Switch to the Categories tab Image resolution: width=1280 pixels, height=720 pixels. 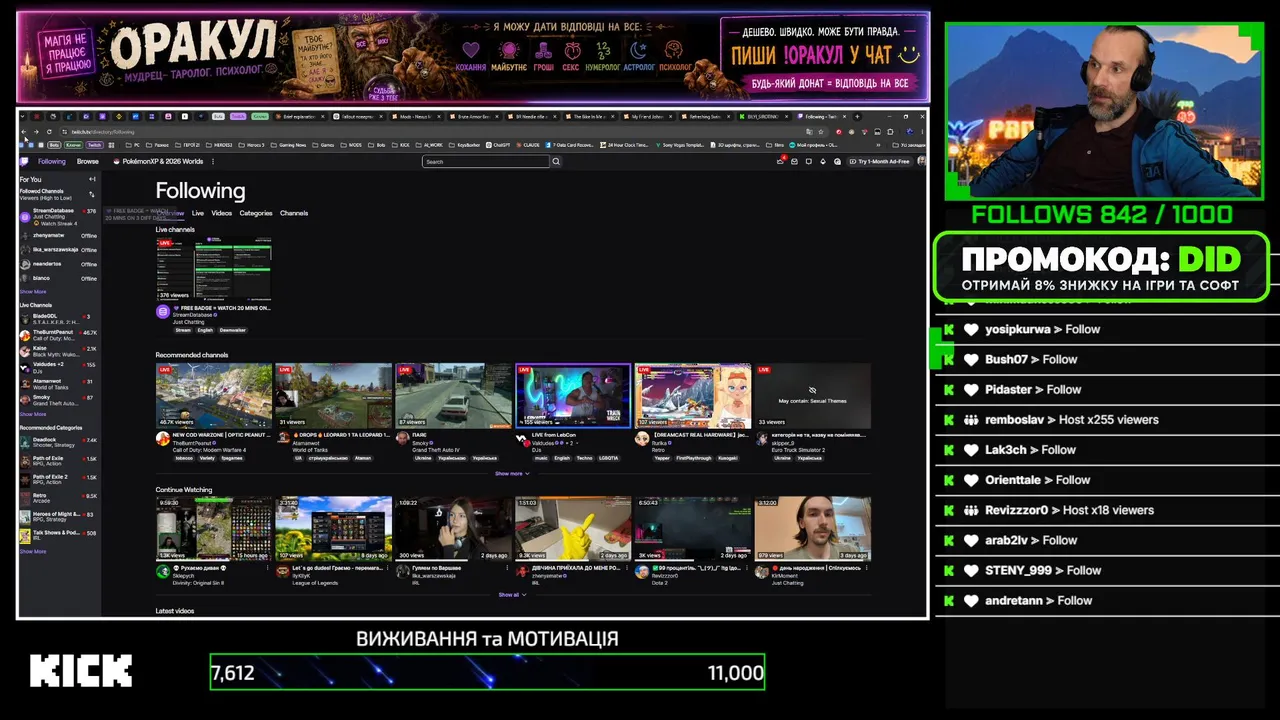tap(256, 213)
